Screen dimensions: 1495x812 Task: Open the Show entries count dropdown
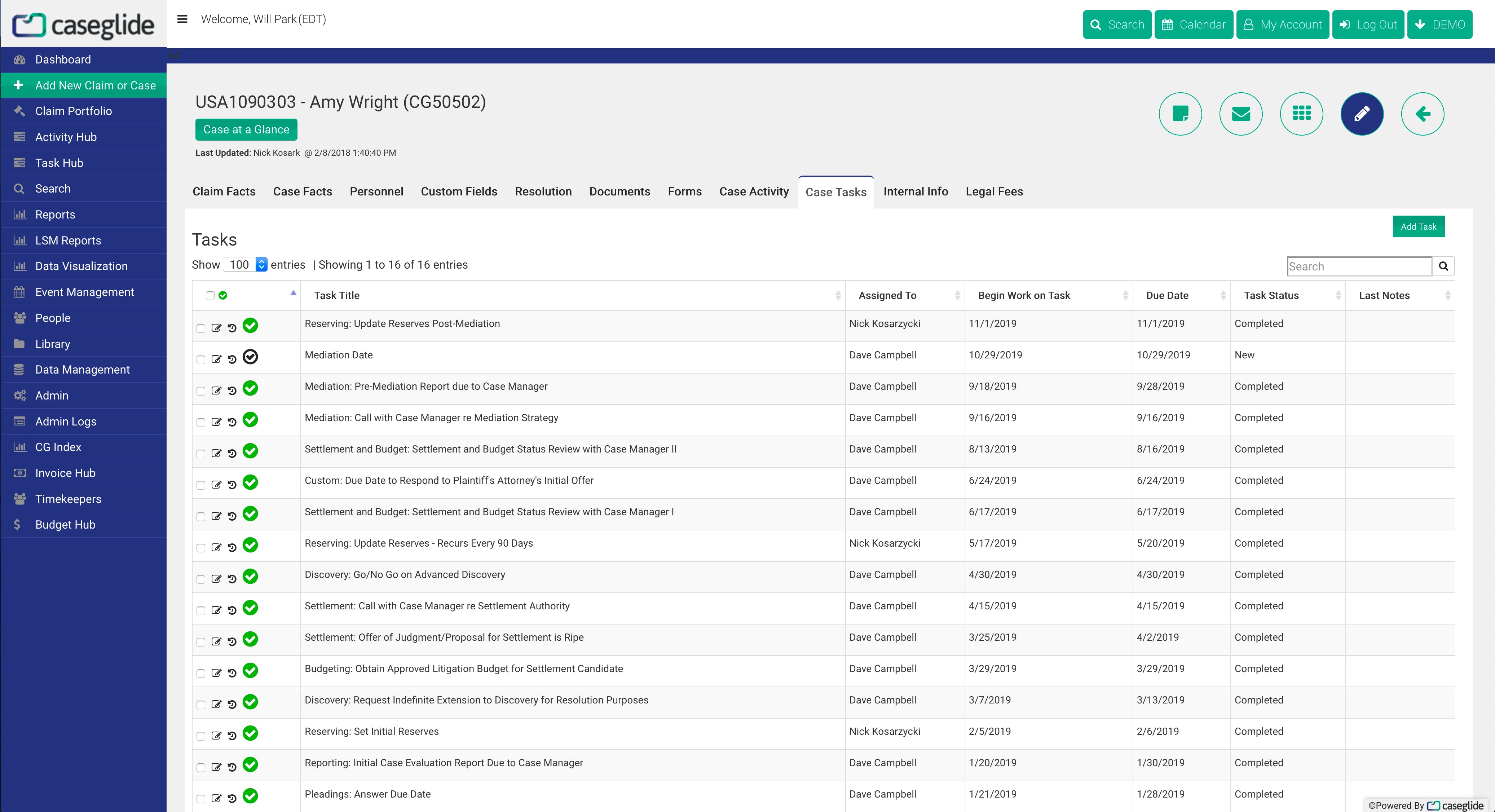tap(245, 265)
